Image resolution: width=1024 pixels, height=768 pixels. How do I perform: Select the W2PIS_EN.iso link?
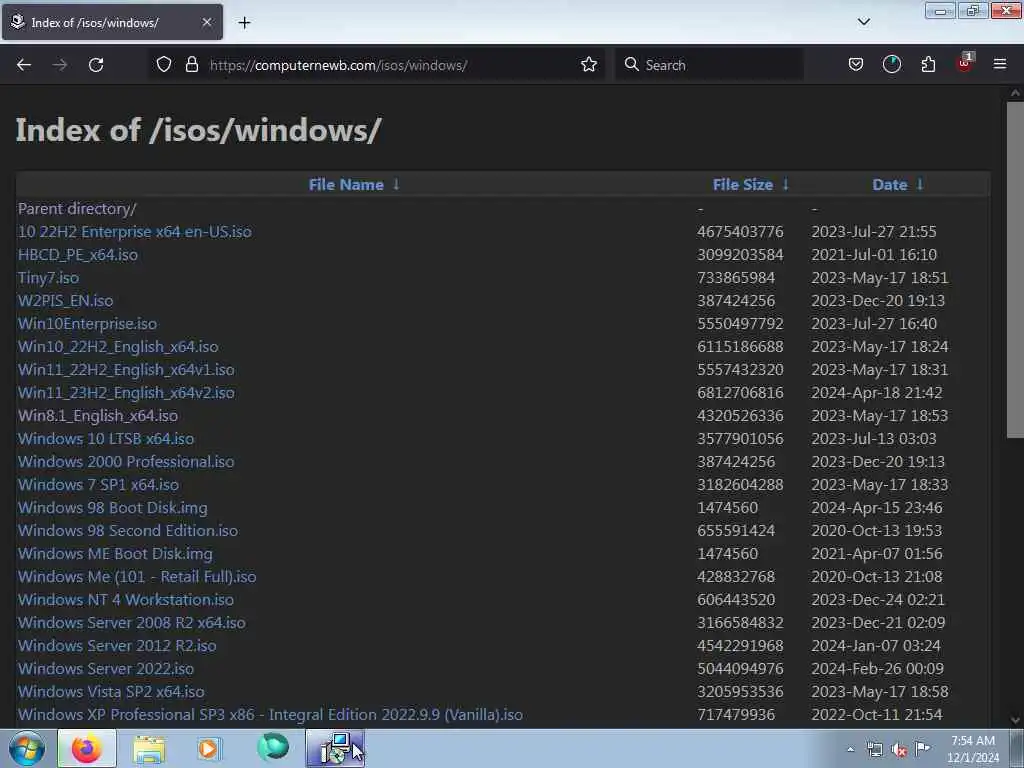[65, 300]
